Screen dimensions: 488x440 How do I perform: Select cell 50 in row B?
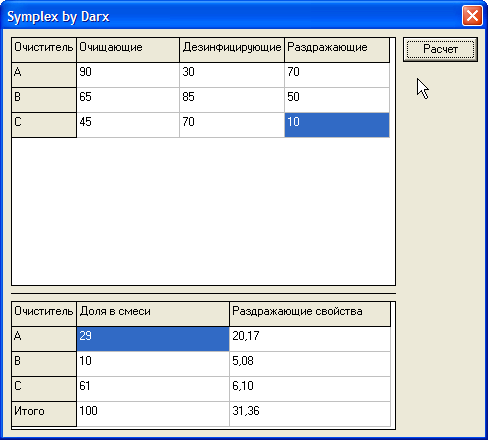[337, 100]
